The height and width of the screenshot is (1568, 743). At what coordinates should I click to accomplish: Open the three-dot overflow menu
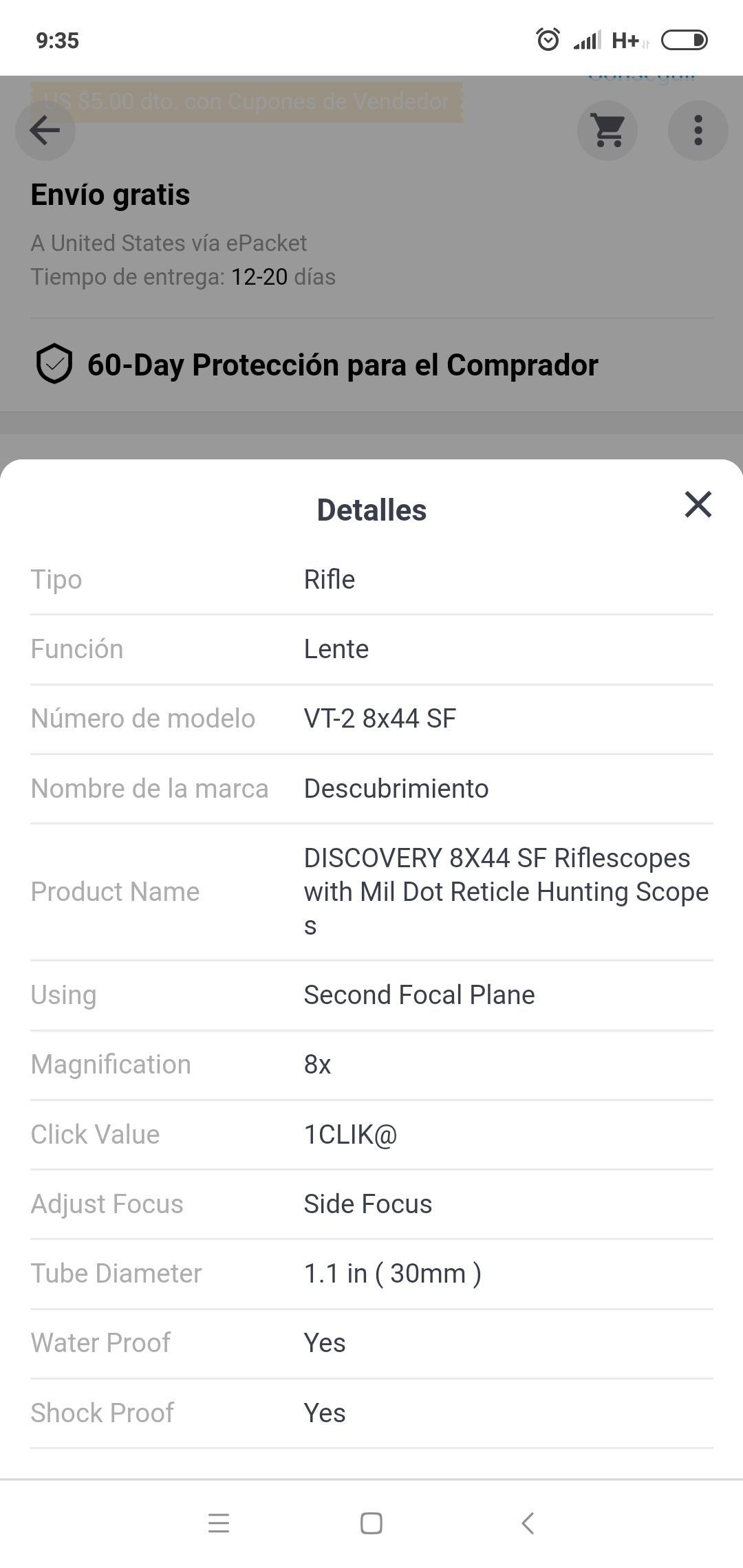698,131
